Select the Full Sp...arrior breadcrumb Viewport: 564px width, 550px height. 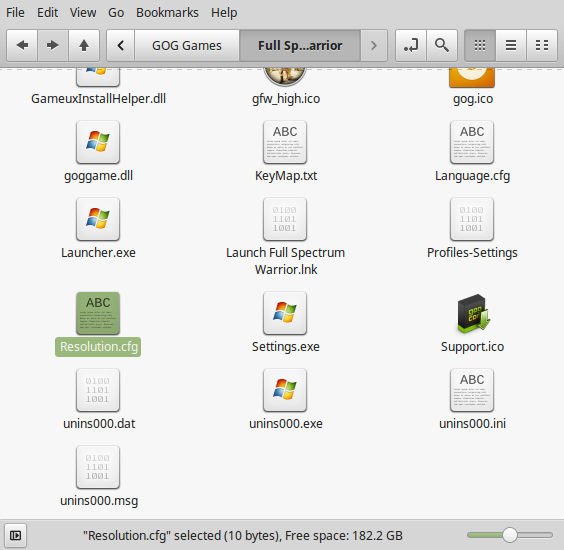[x=300, y=45]
